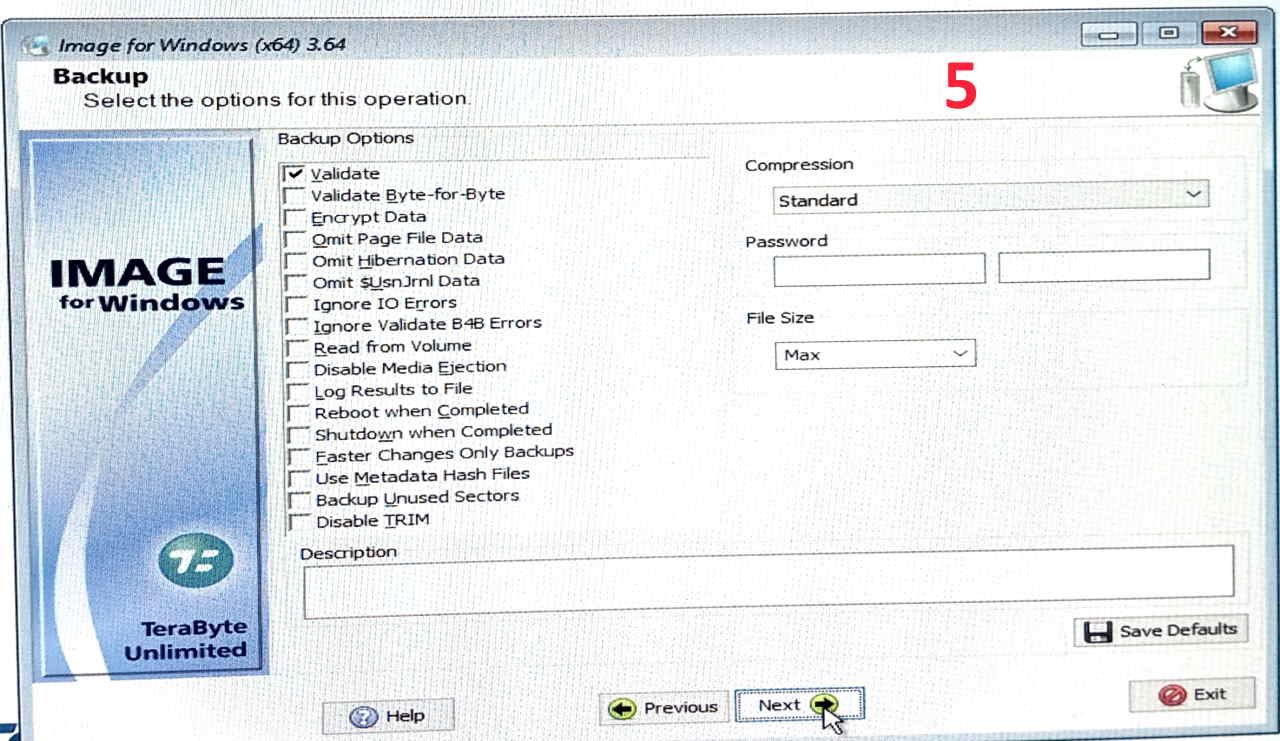The width and height of the screenshot is (1280, 741).
Task: Tick Ignore Validate B4B Errors
Action: [296, 326]
